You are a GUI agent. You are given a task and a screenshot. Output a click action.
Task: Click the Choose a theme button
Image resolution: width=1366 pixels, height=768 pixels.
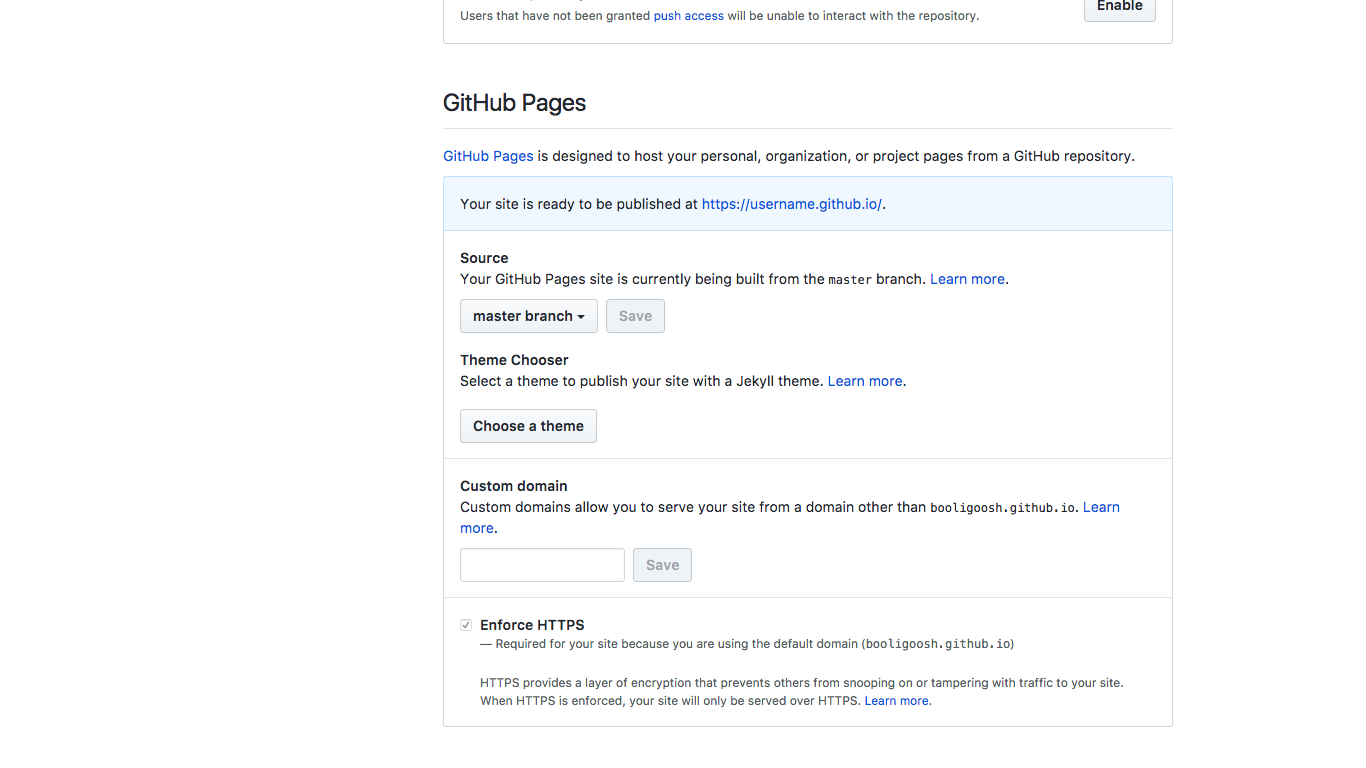click(x=528, y=426)
